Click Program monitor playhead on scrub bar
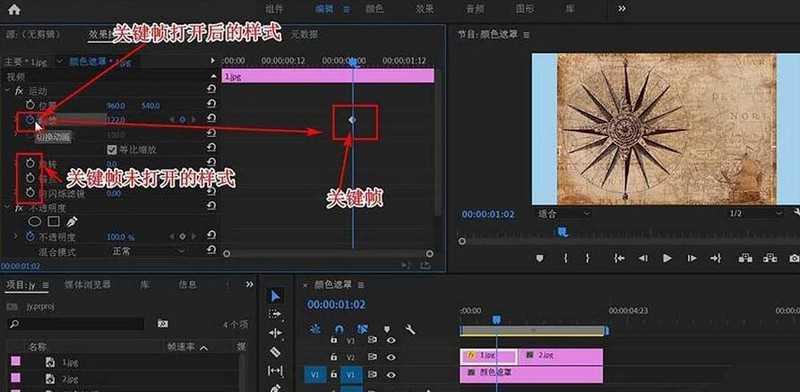The width and height of the screenshot is (800, 392). (561, 233)
